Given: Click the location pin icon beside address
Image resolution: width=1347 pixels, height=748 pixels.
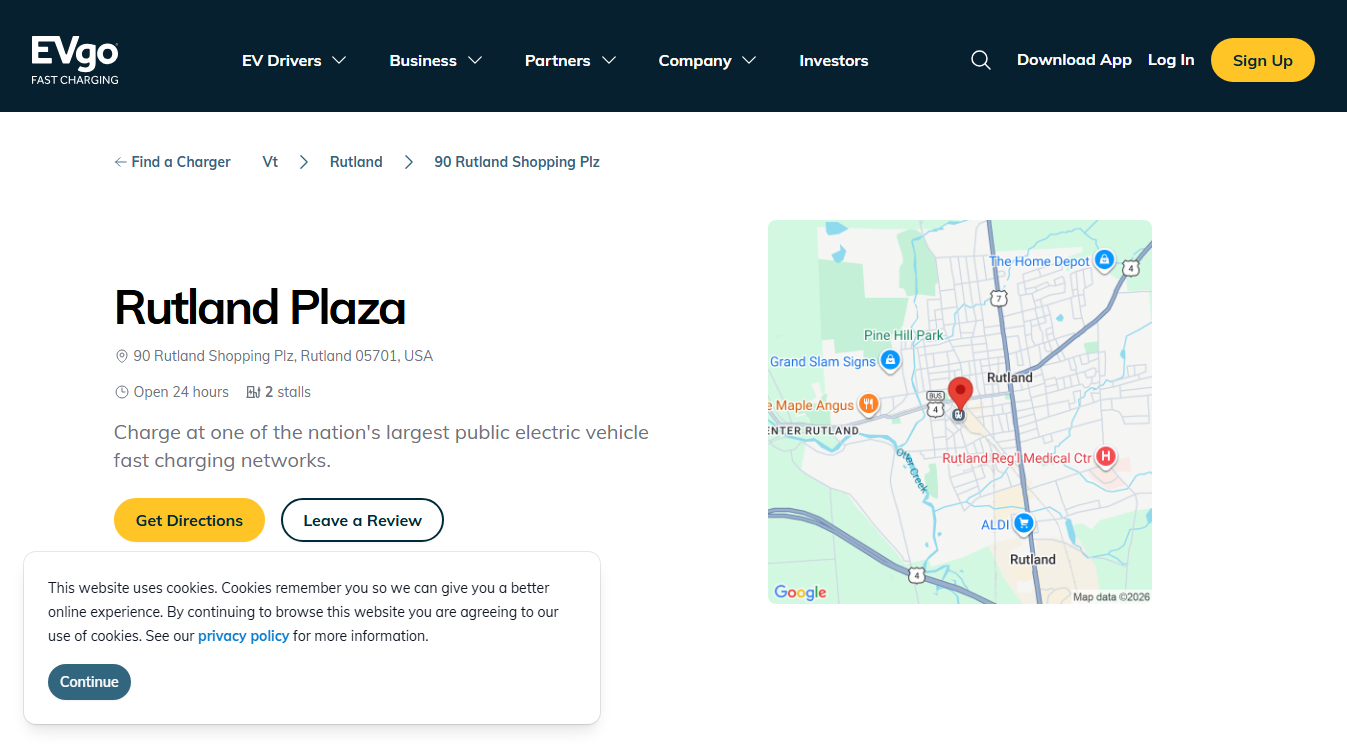Looking at the screenshot, I should click(x=122, y=356).
